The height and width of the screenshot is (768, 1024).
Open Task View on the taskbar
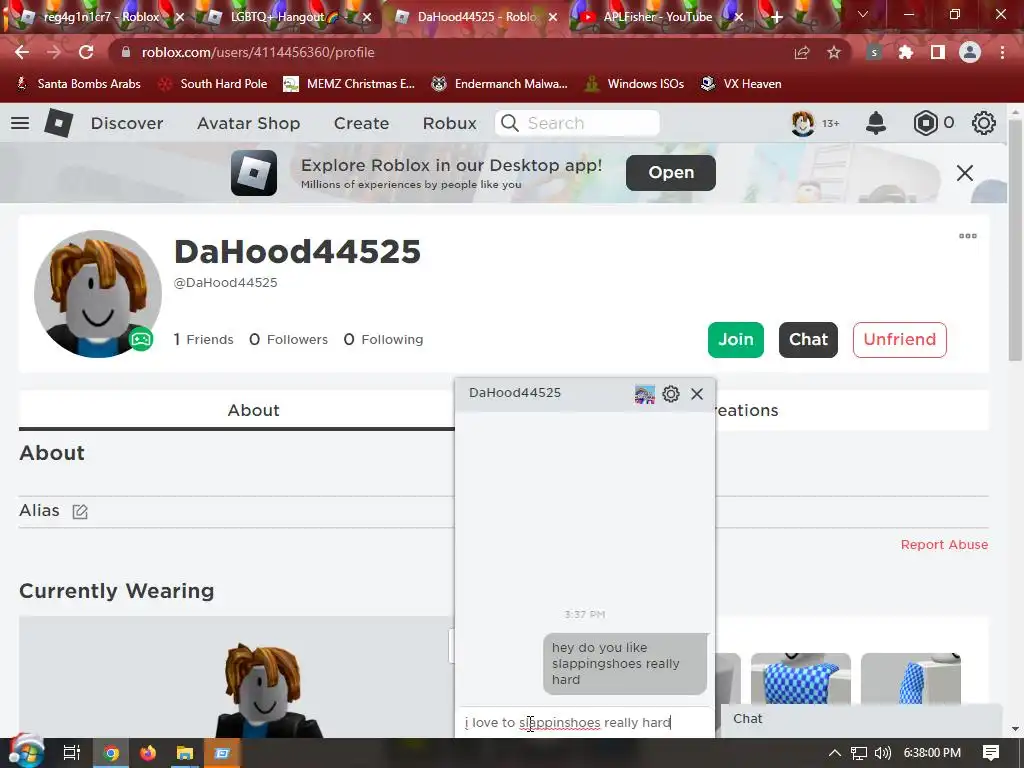point(71,753)
